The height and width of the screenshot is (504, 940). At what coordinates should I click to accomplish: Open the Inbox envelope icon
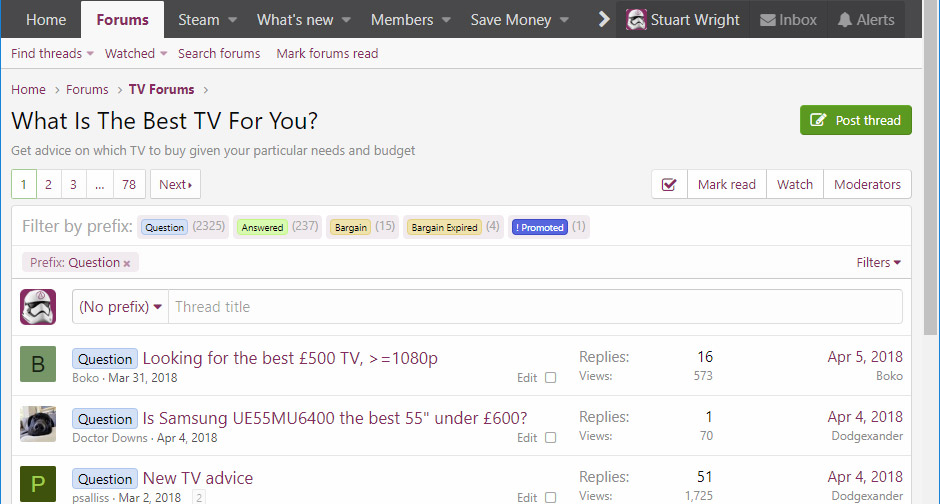tap(767, 20)
